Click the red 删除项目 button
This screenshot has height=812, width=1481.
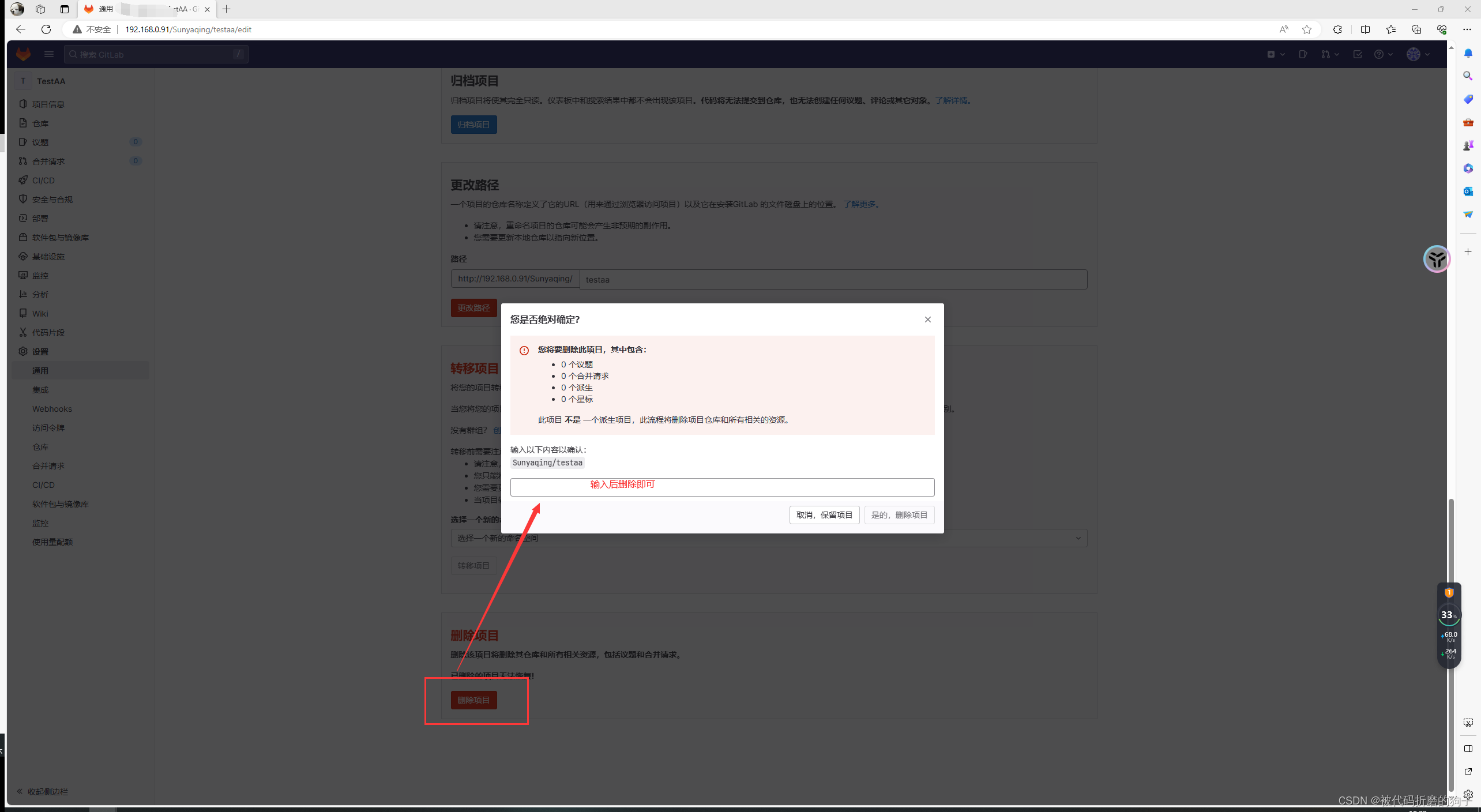point(473,700)
